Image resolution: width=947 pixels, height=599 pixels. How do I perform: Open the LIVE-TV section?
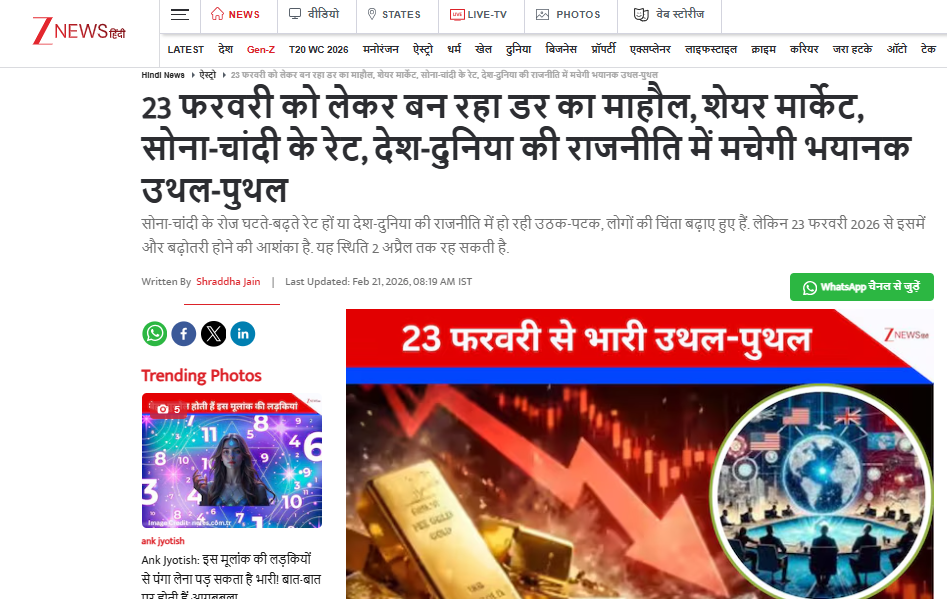478,14
